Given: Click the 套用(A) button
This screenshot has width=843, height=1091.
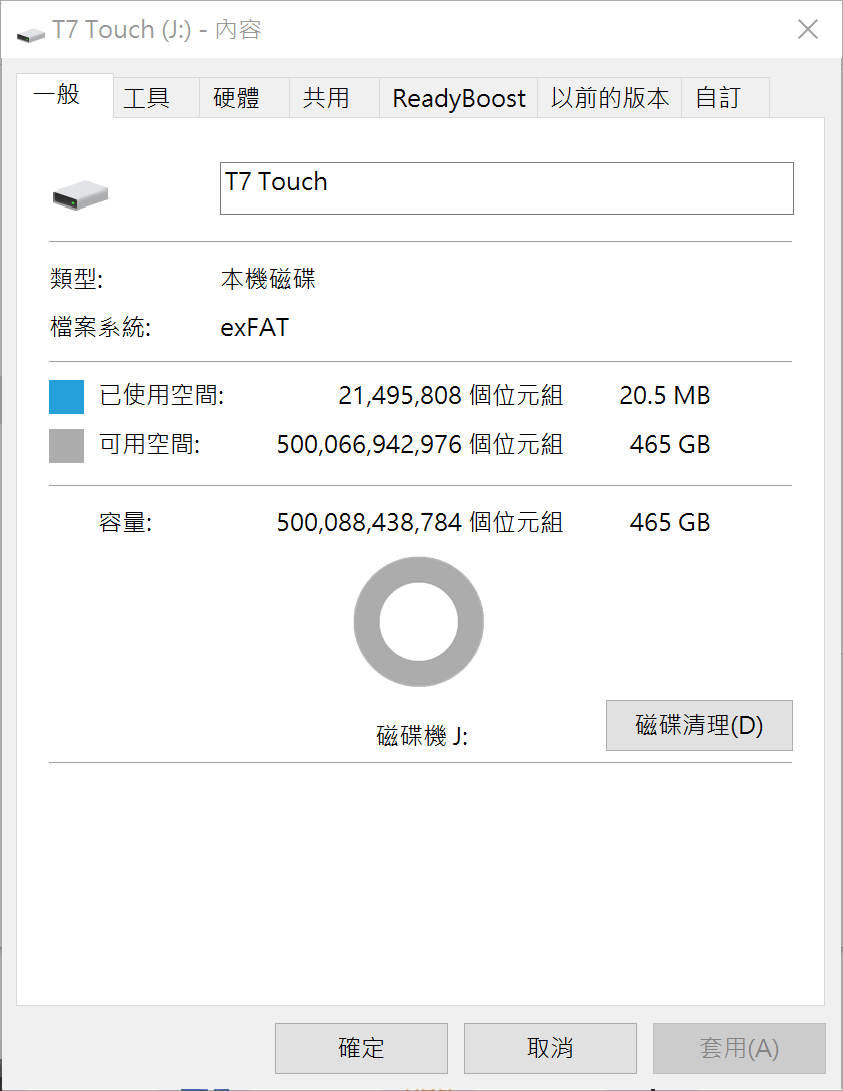Looking at the screenshot, I should 739,1048.
